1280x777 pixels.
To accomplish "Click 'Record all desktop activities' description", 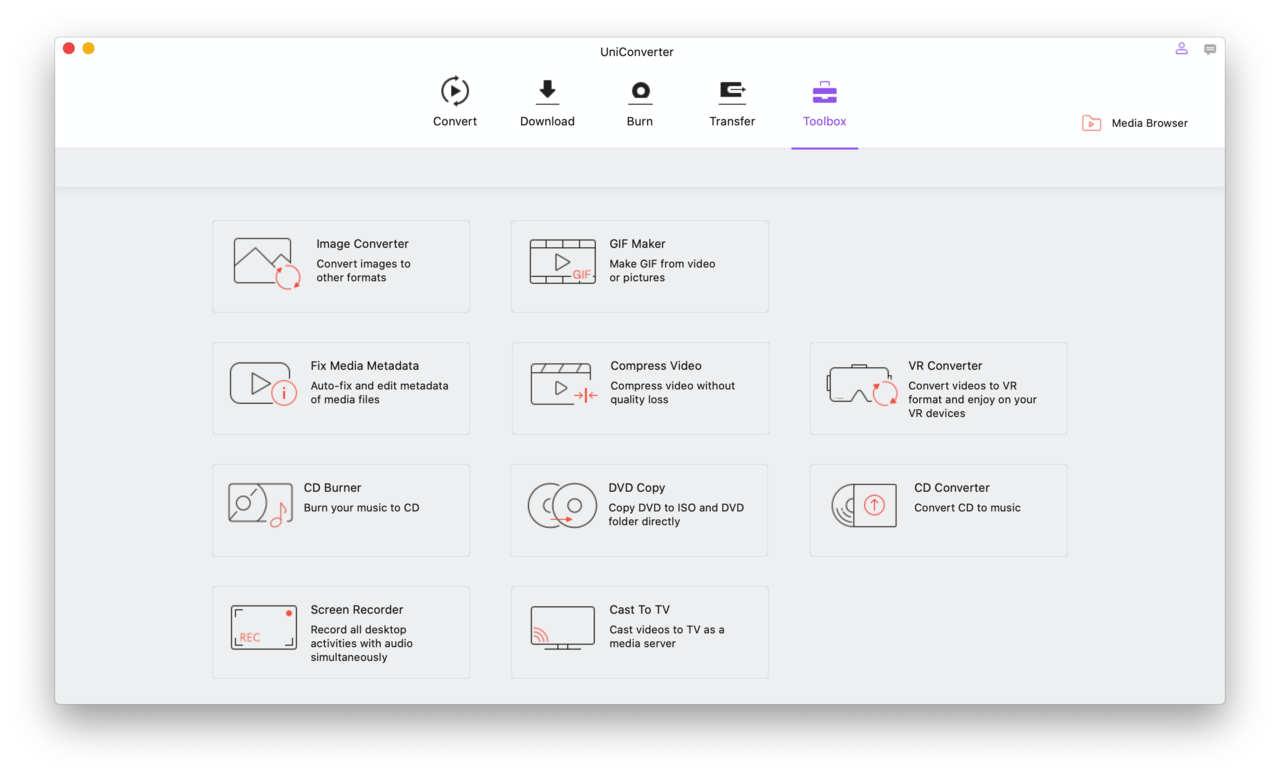I will (361, 644).
